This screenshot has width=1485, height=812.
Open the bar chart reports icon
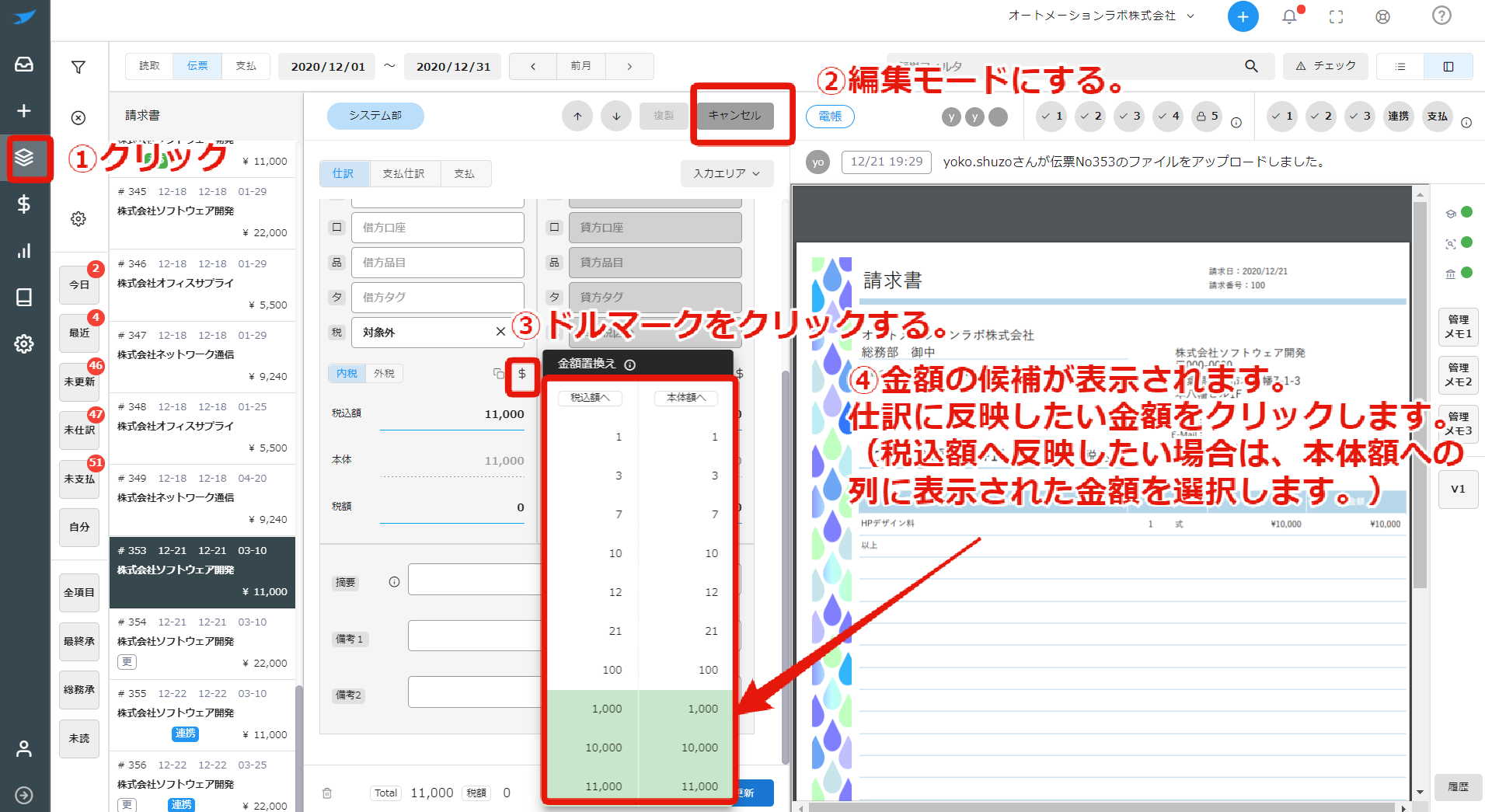[24, 250]
